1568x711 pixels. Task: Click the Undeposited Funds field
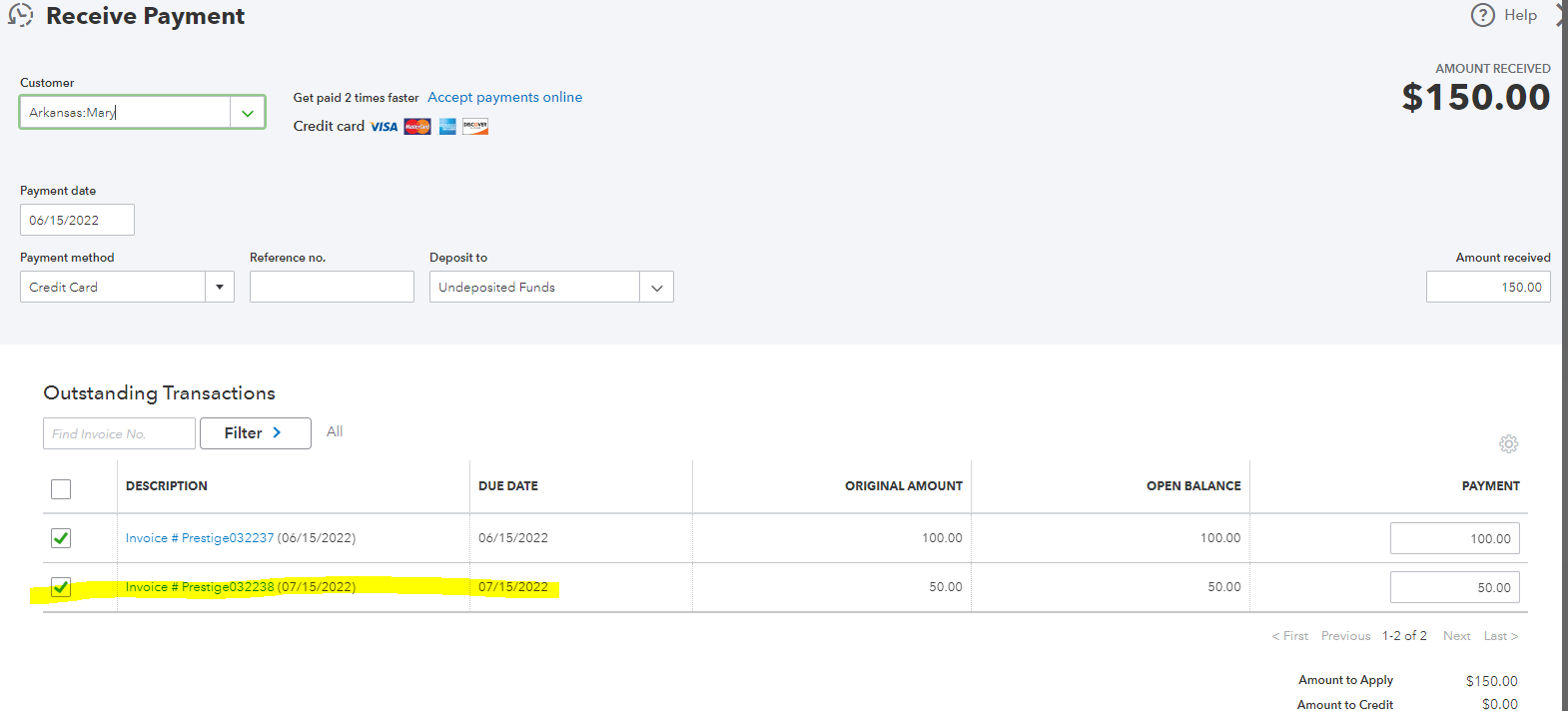coord(535,287)
